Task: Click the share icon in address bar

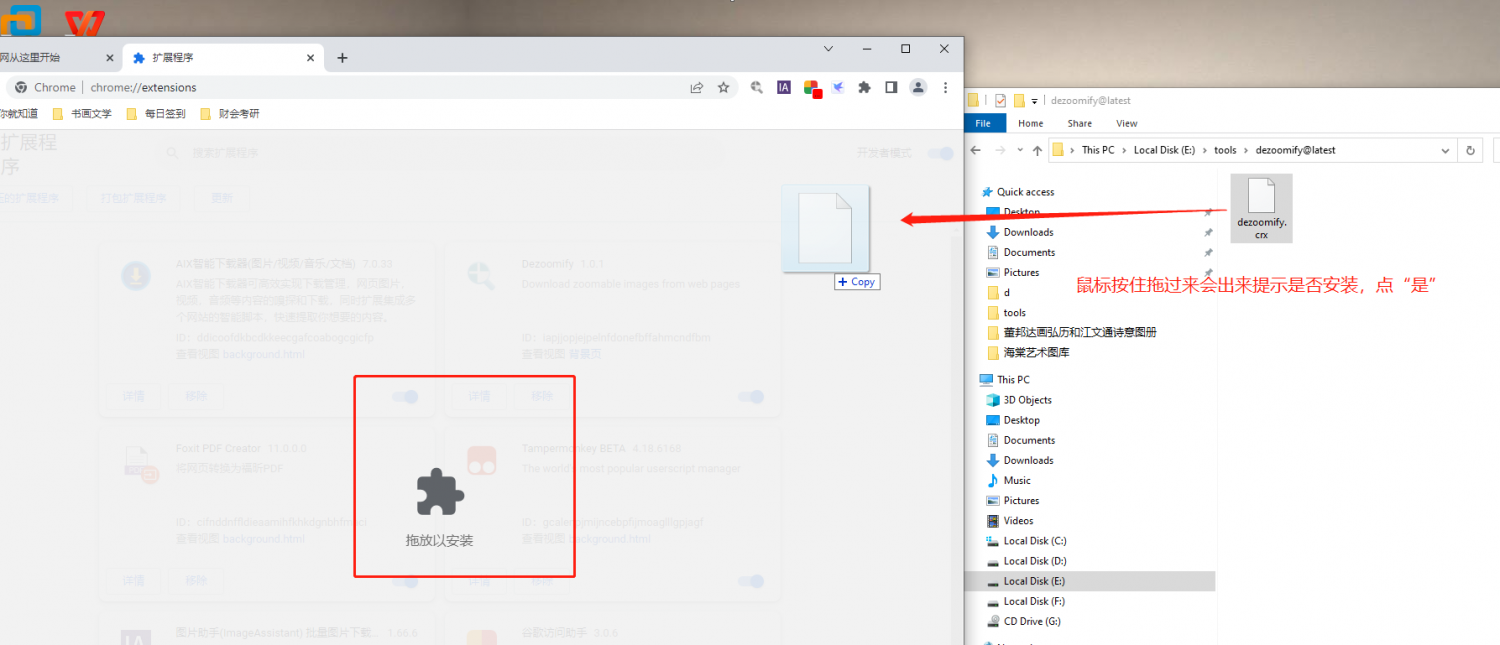Action: coord(696,87)
